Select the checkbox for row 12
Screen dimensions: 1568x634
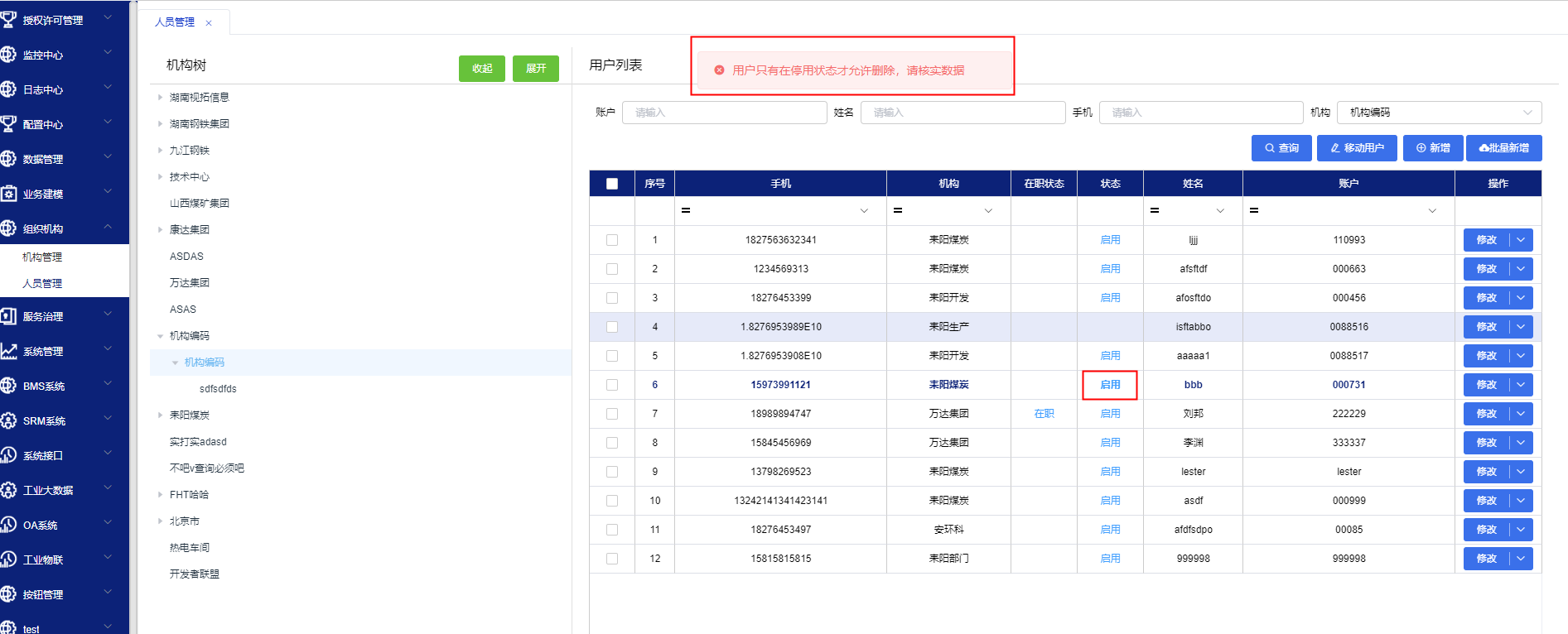point(612,559)
